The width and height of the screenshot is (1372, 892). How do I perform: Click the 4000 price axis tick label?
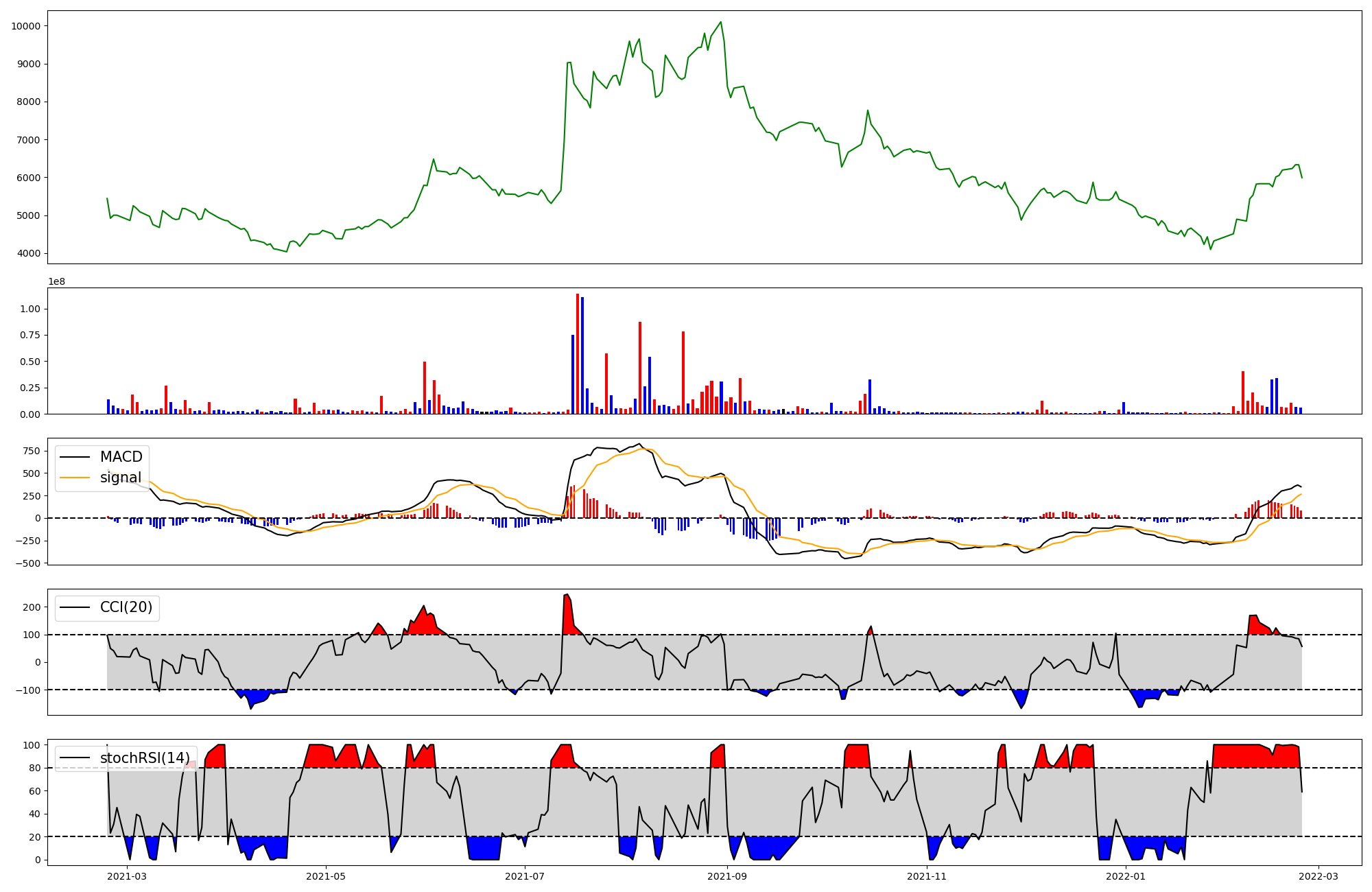tap(28, 254)
